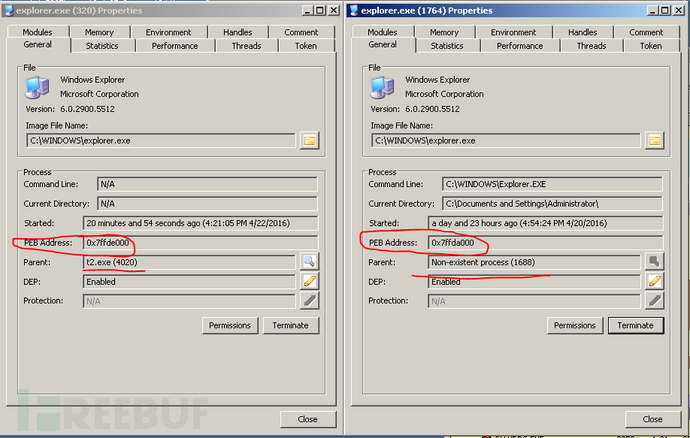Open Threads tab in explorer.exe (1764) window

click(x=591, y=46)
